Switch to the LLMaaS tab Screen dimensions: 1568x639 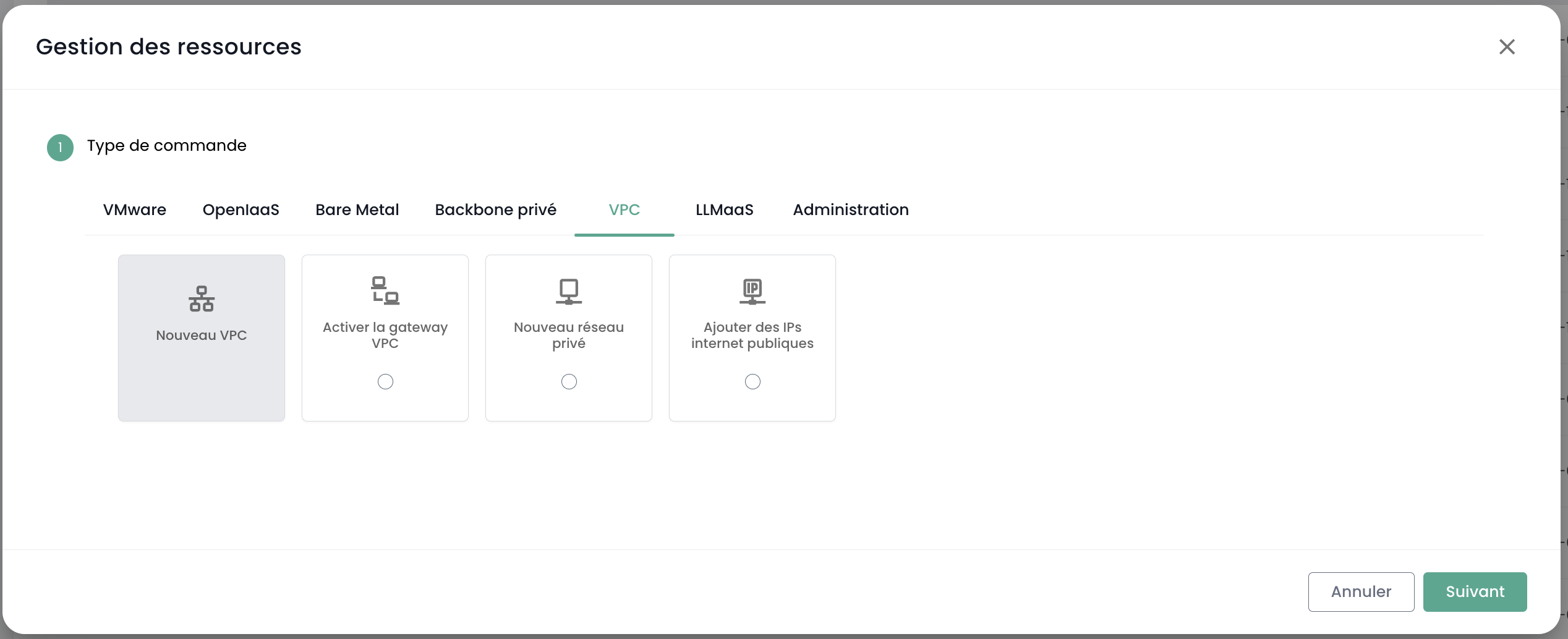724,210
